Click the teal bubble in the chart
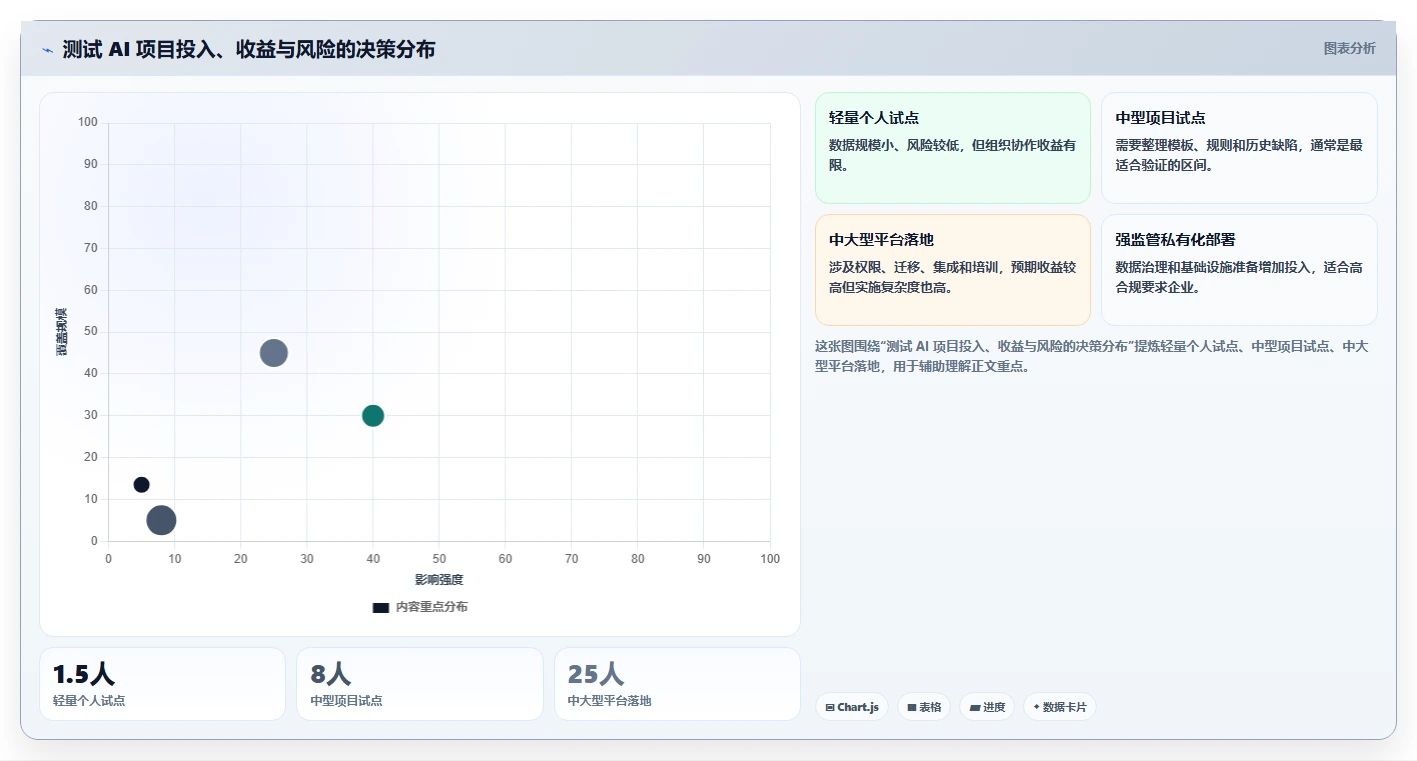 [373, 415]
